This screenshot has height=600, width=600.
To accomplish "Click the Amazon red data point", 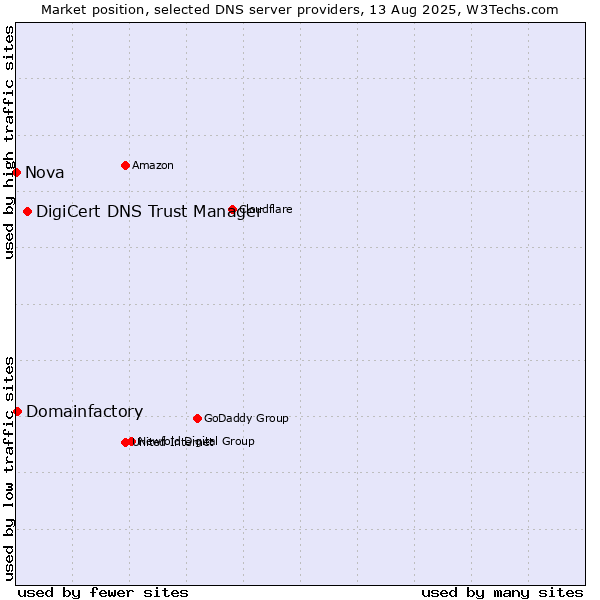I will (125, 165).
